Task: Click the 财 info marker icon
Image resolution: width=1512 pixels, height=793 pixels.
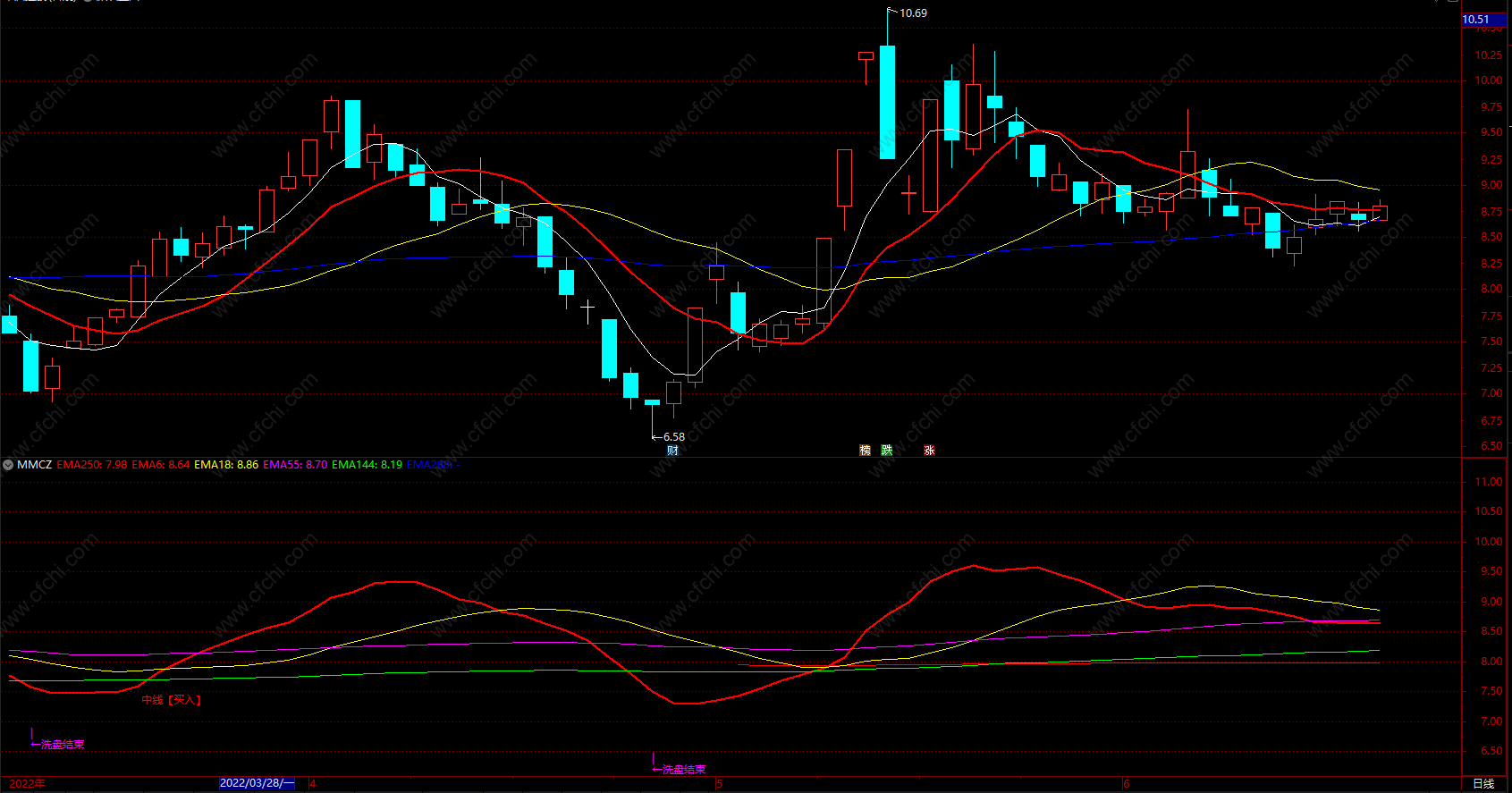Action: pyautogui.click(x=672, y=451)
